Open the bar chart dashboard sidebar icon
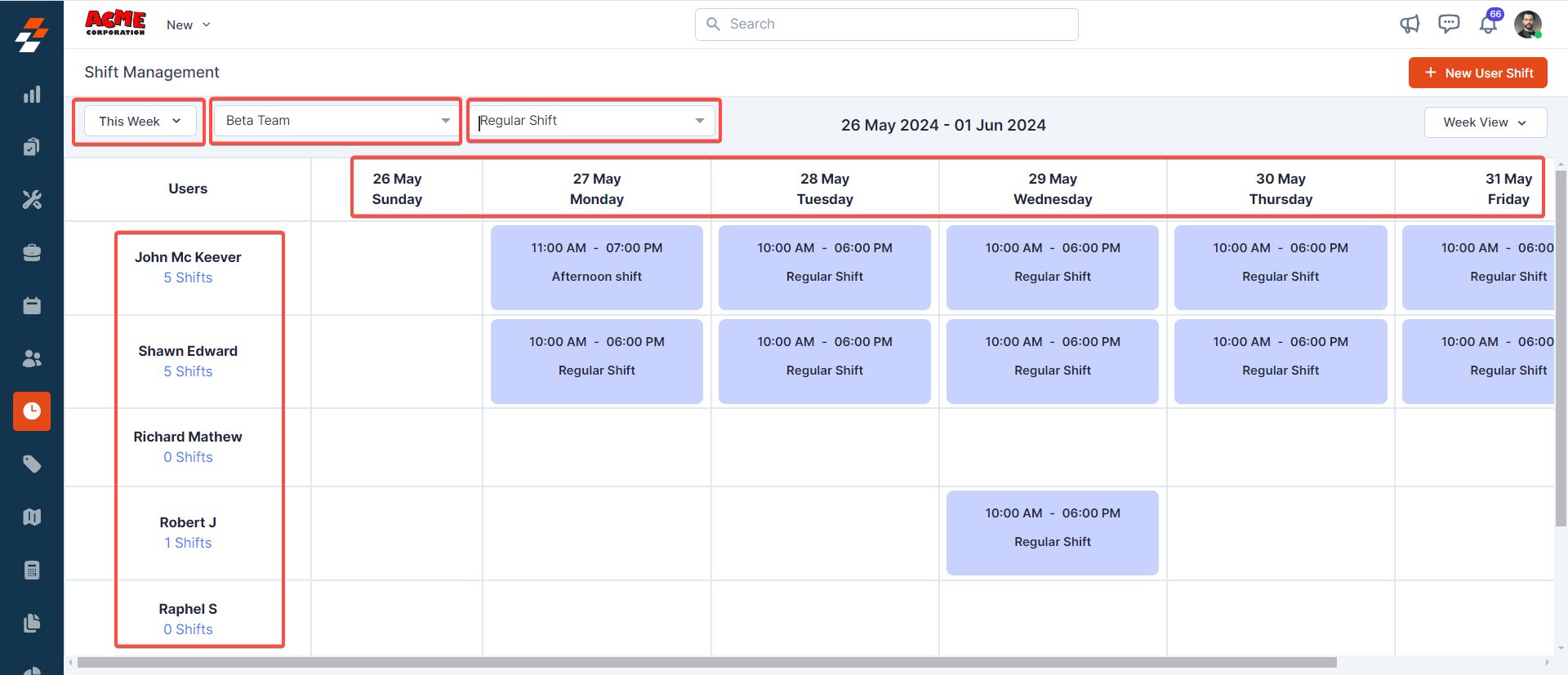The image size is (1568, 675). click(x=32, y=95)
